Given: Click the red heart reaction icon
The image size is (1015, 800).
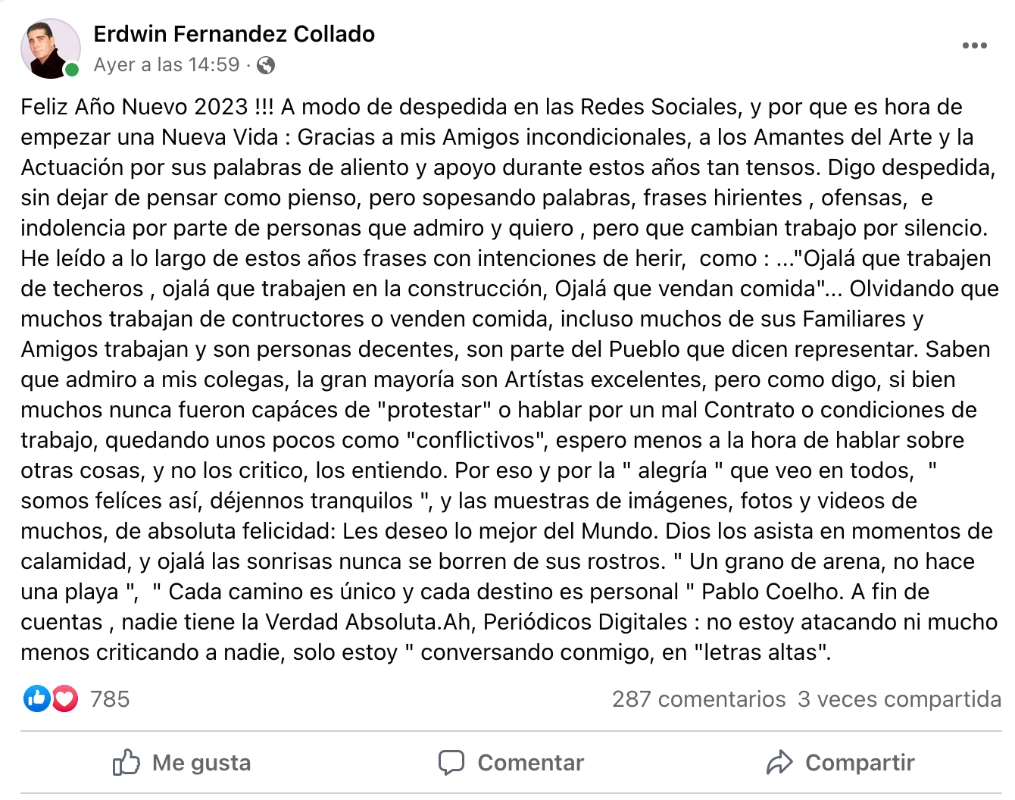Looking at the screenshot, I should (x=65, y=698).
